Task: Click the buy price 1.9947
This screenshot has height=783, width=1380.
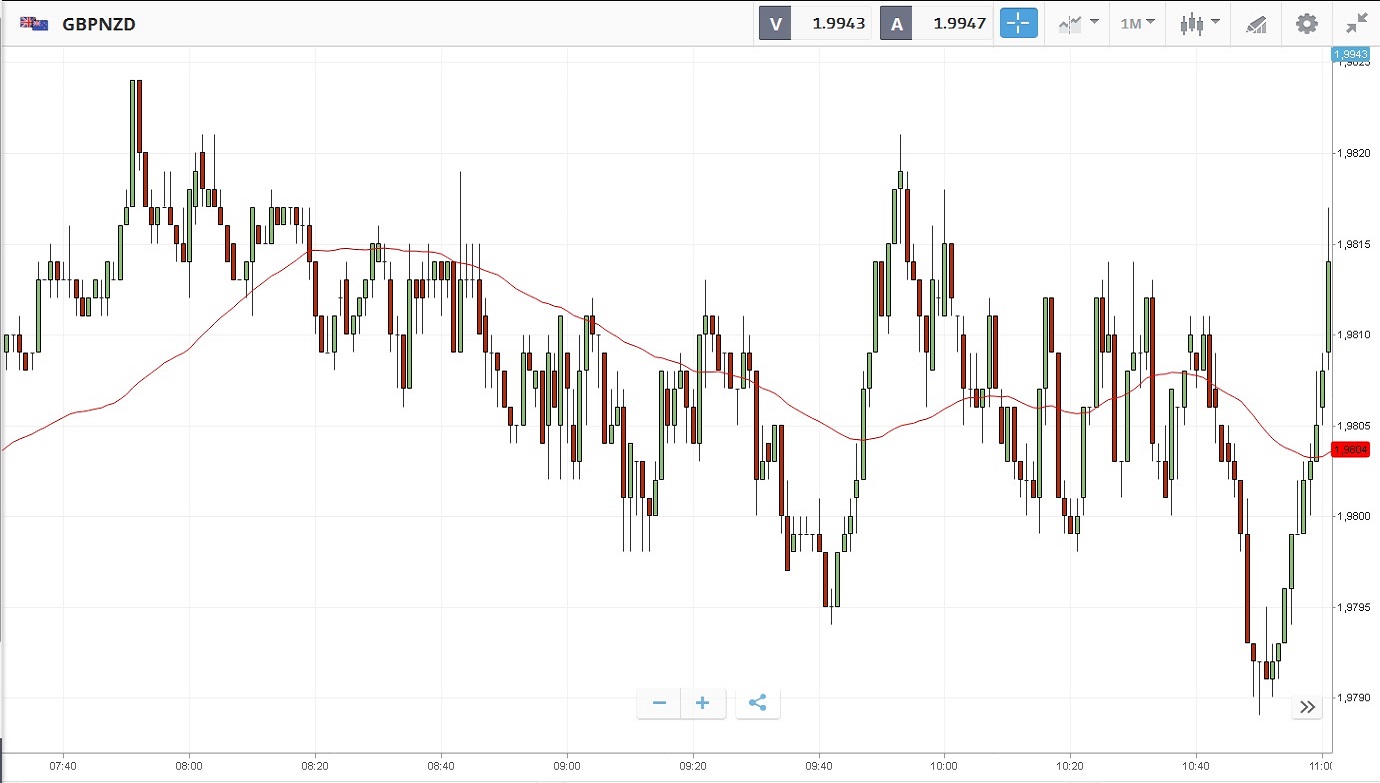Action: coord(960,24)
